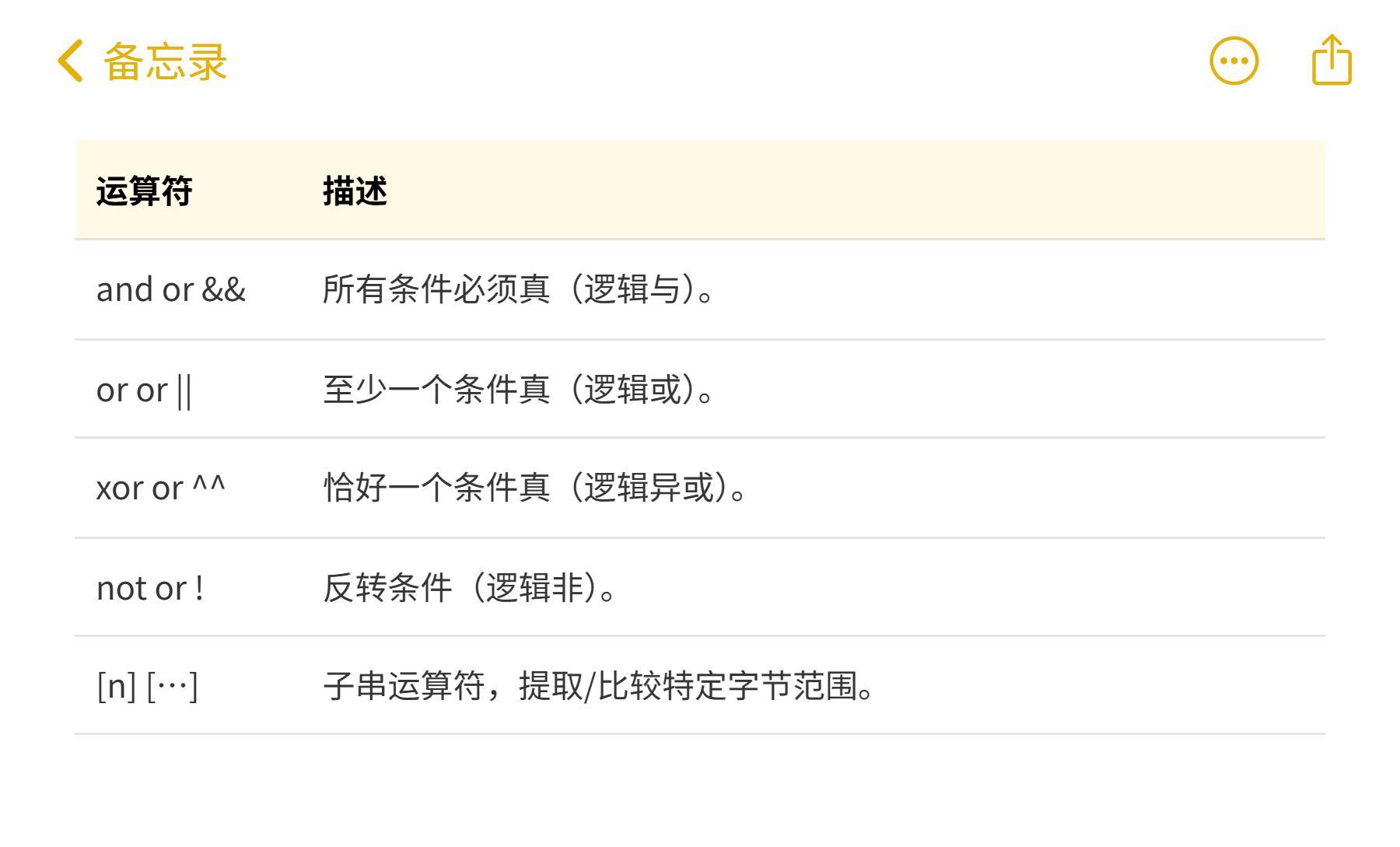This screenshot has height=847, width=1400.
Task: Open the more options ellipsis menu
Action: (1234, 61)
